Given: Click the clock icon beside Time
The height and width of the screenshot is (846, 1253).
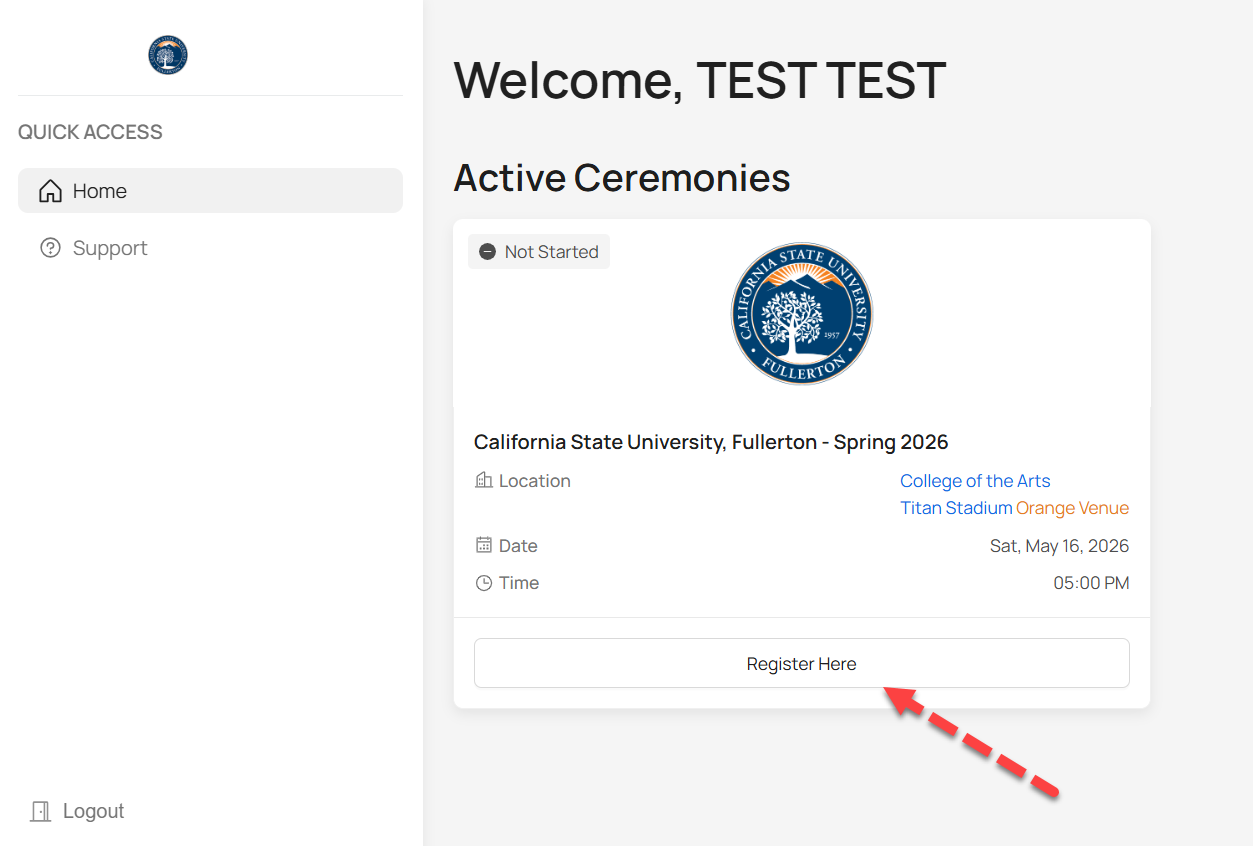Looking at the screenshot, I should click(483, 582).
